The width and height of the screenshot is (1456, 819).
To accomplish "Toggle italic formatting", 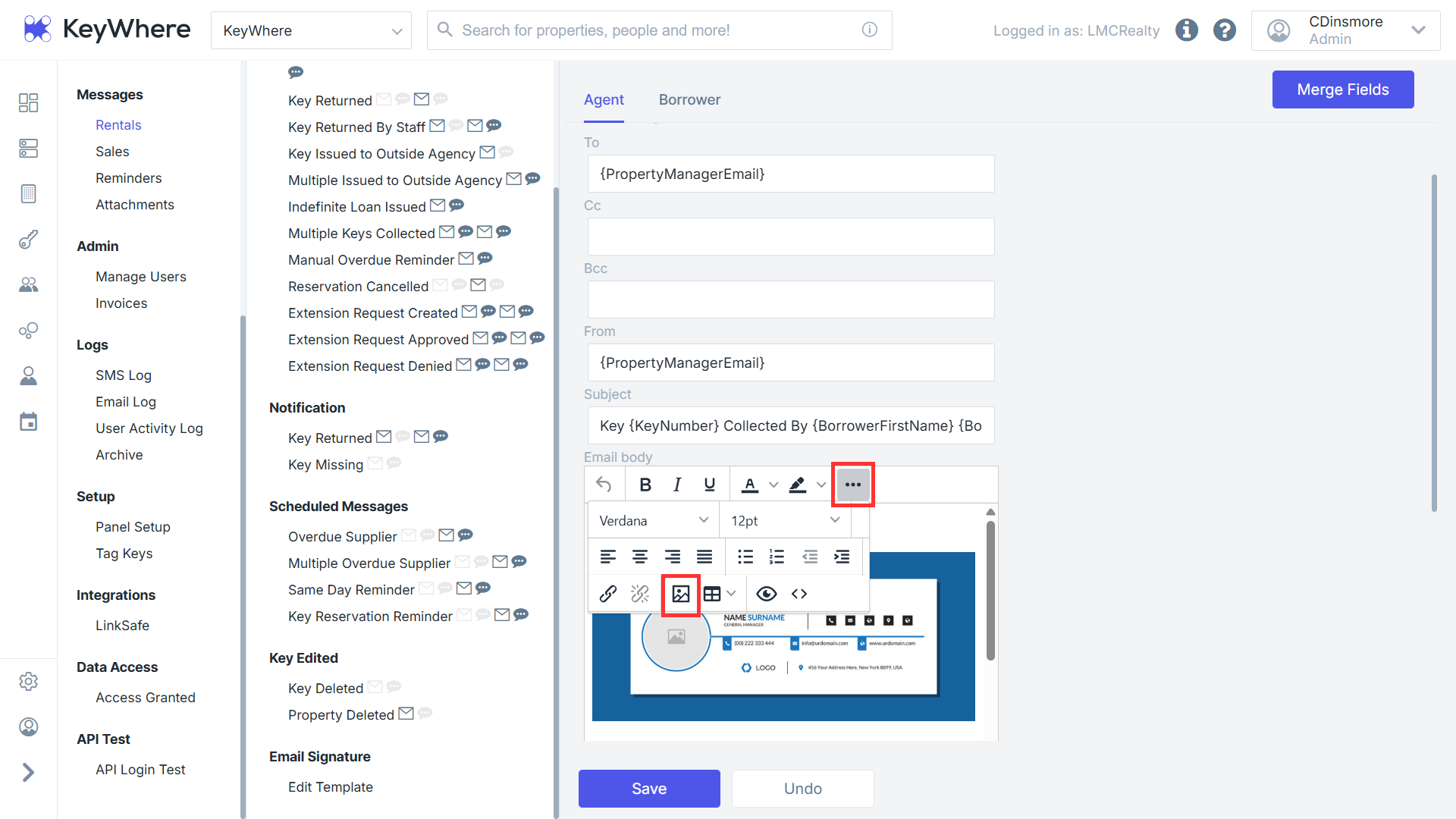I will tap(677, 484).
